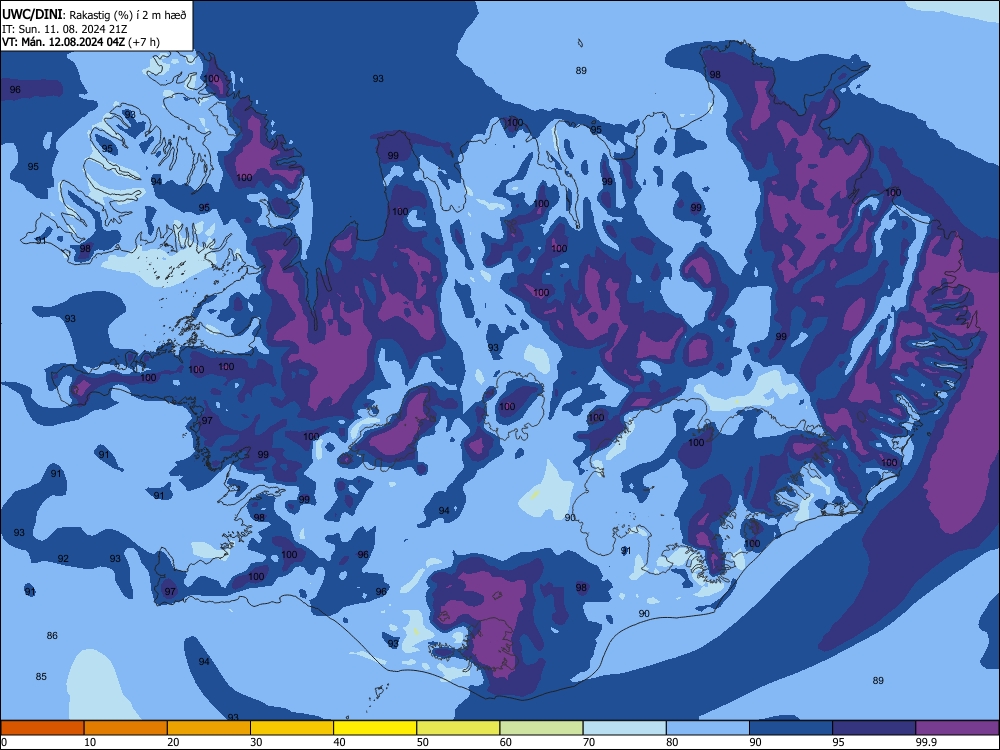Image resolution: width=1000 pixels, height=750 pixels.
Task: Select the 30–40 golden legend swatch
Action: [292, 728]
